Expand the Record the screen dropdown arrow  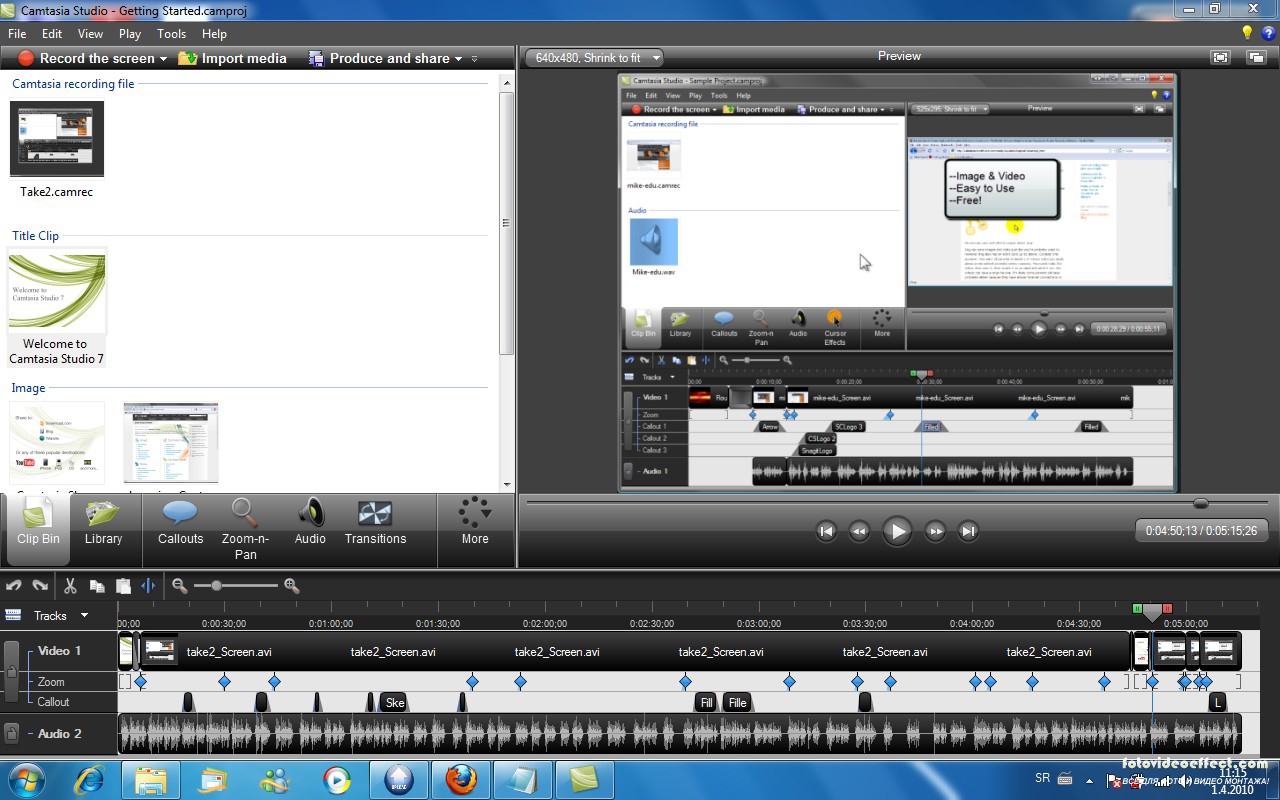[163, 59]
